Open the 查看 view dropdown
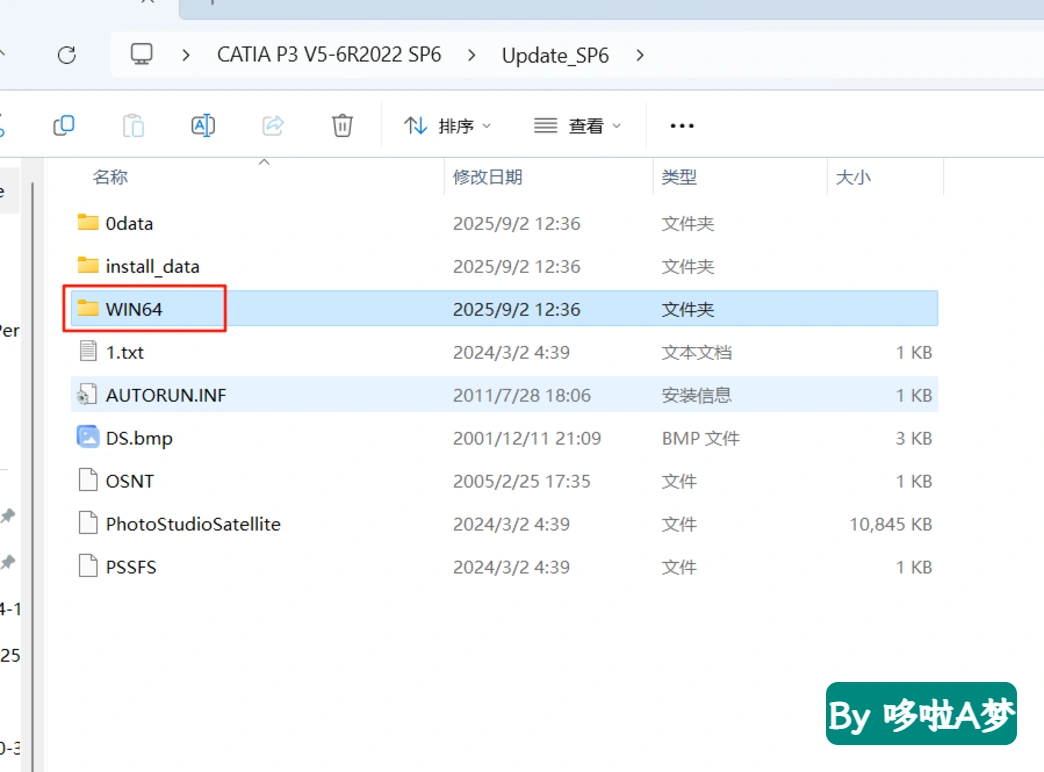This screenshot has height=772, width=1044. (x=577, y=125)
